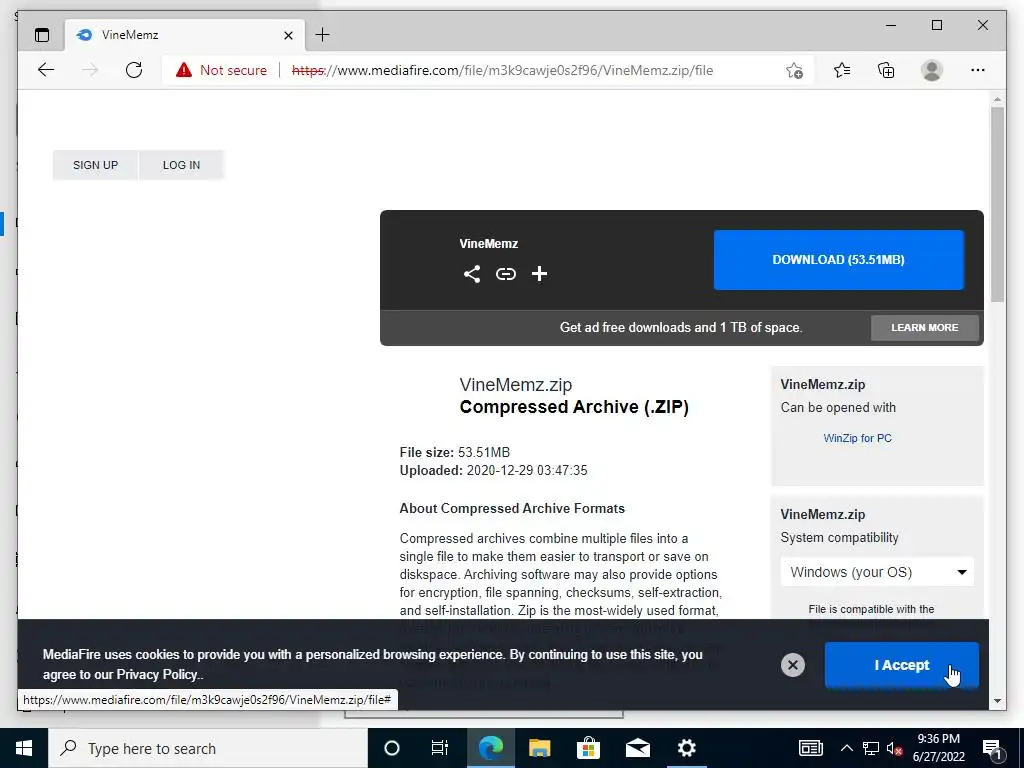Image resolution: width=1024 pixels, height=768 pixels.
Task: Open a new browser tab
Action: point(323,35)
